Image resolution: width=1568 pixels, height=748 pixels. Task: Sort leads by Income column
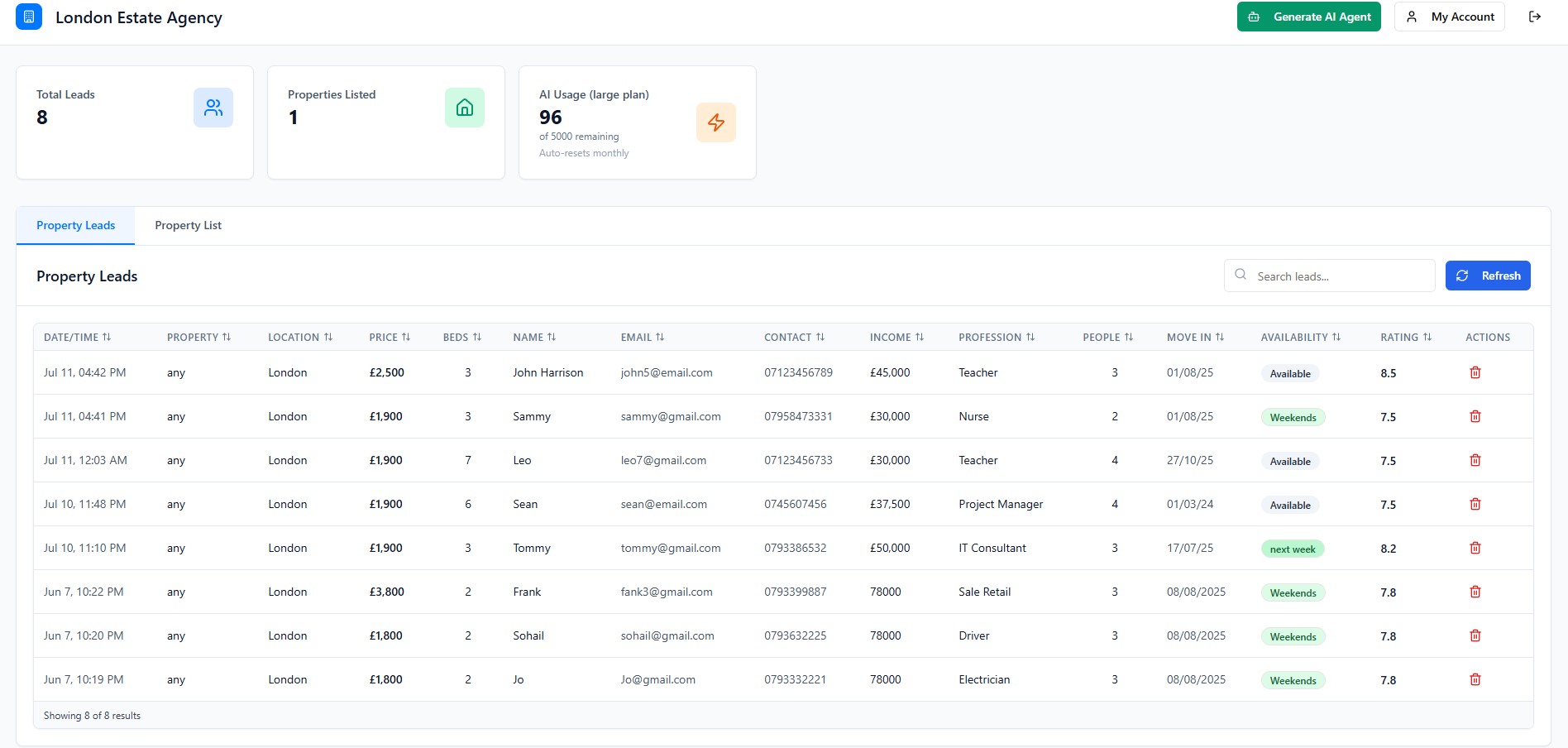coord(897,337)
